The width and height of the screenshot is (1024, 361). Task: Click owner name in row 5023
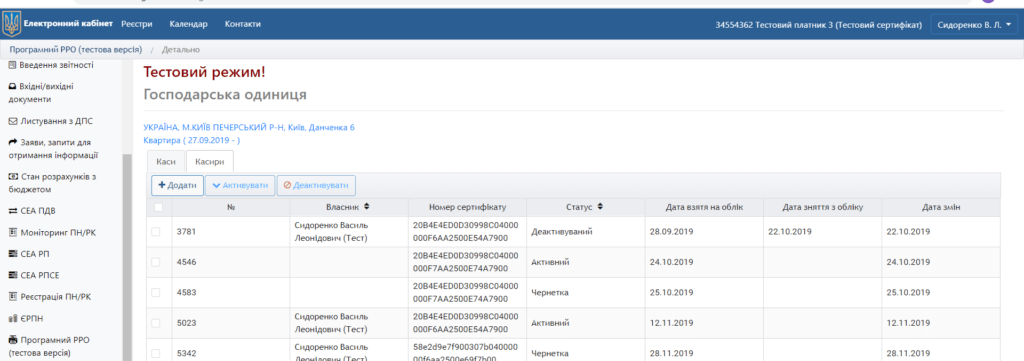332,322
